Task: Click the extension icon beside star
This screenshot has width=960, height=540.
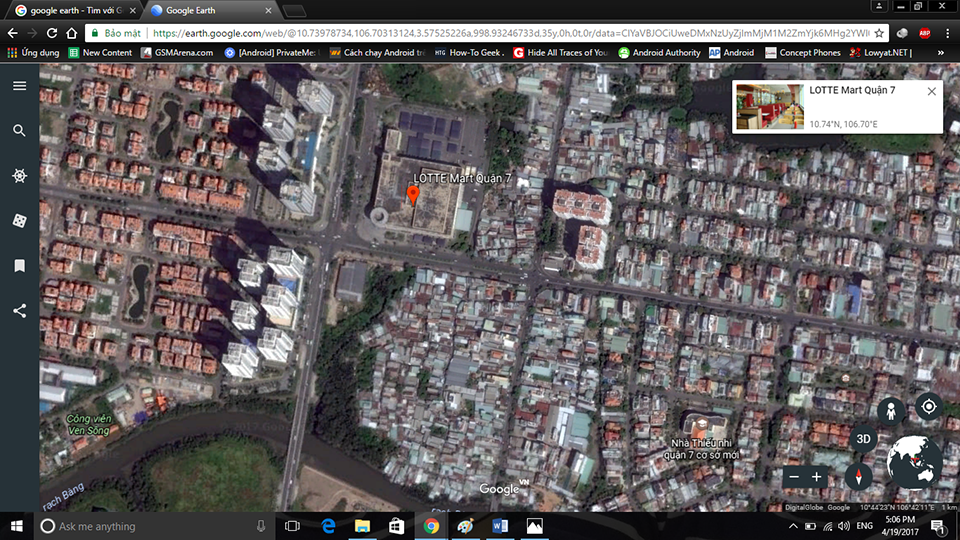Action: point(902,33)
